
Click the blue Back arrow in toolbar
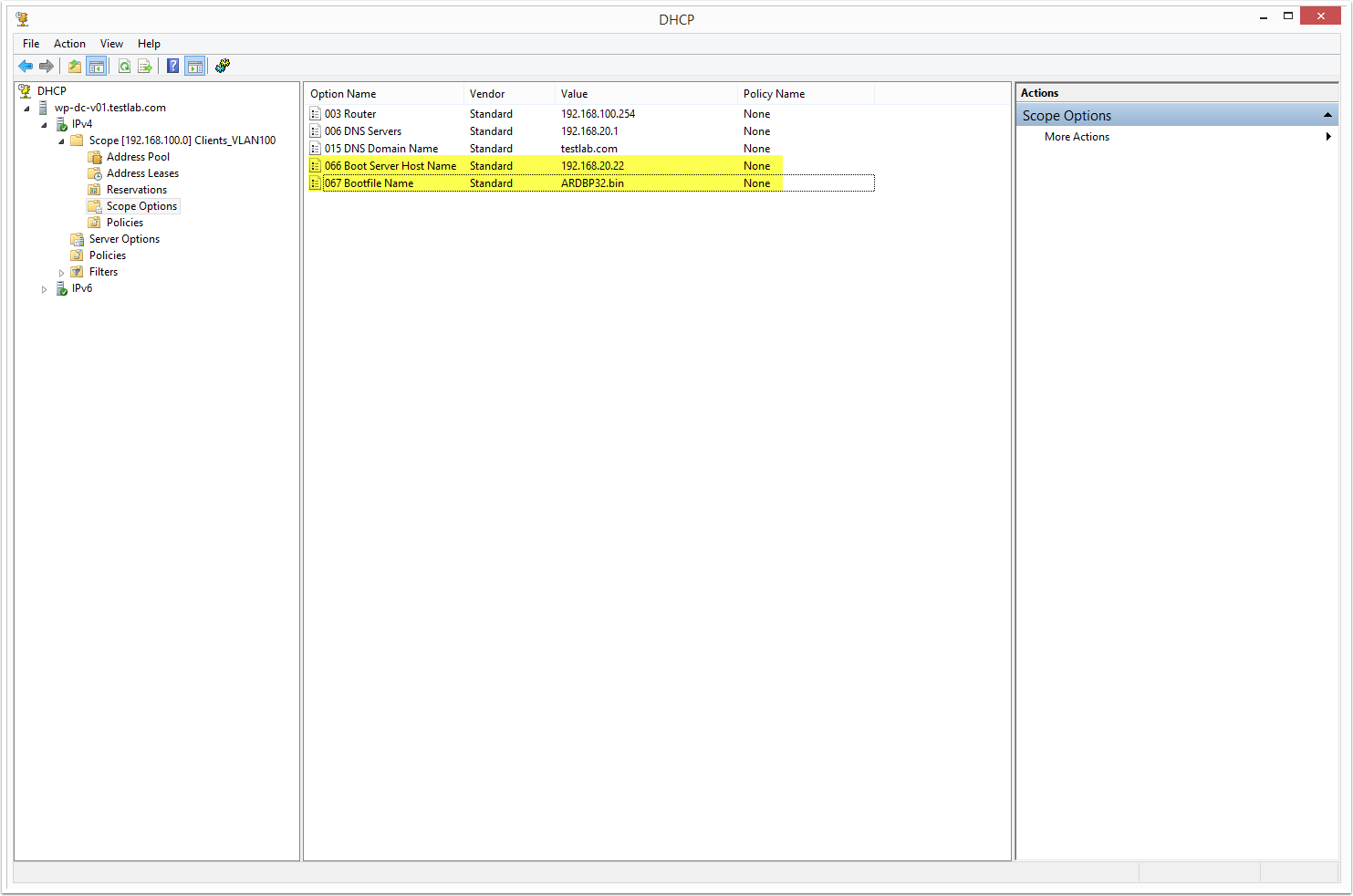tap(26, 66)
